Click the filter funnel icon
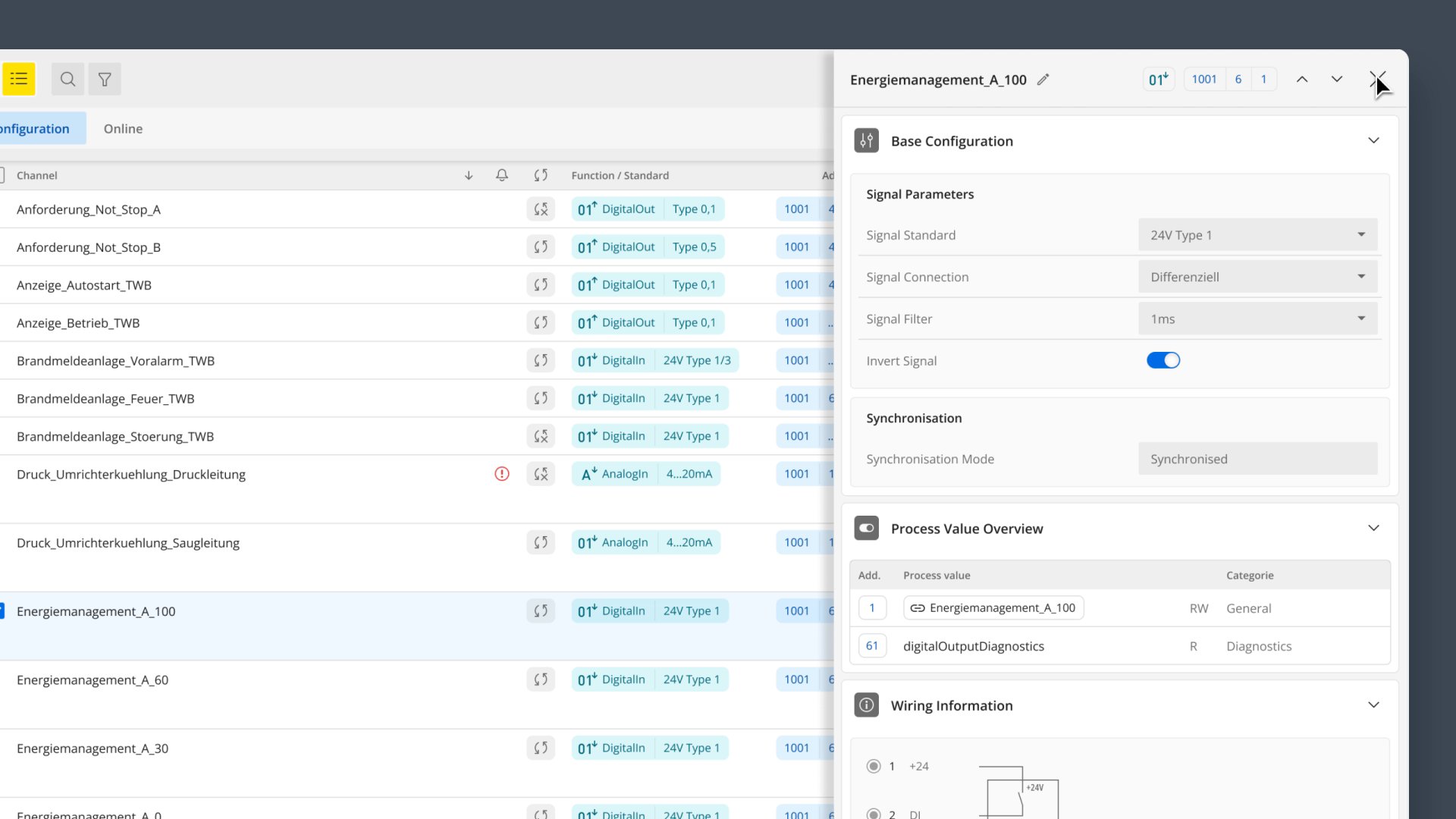 click(105, 79)
